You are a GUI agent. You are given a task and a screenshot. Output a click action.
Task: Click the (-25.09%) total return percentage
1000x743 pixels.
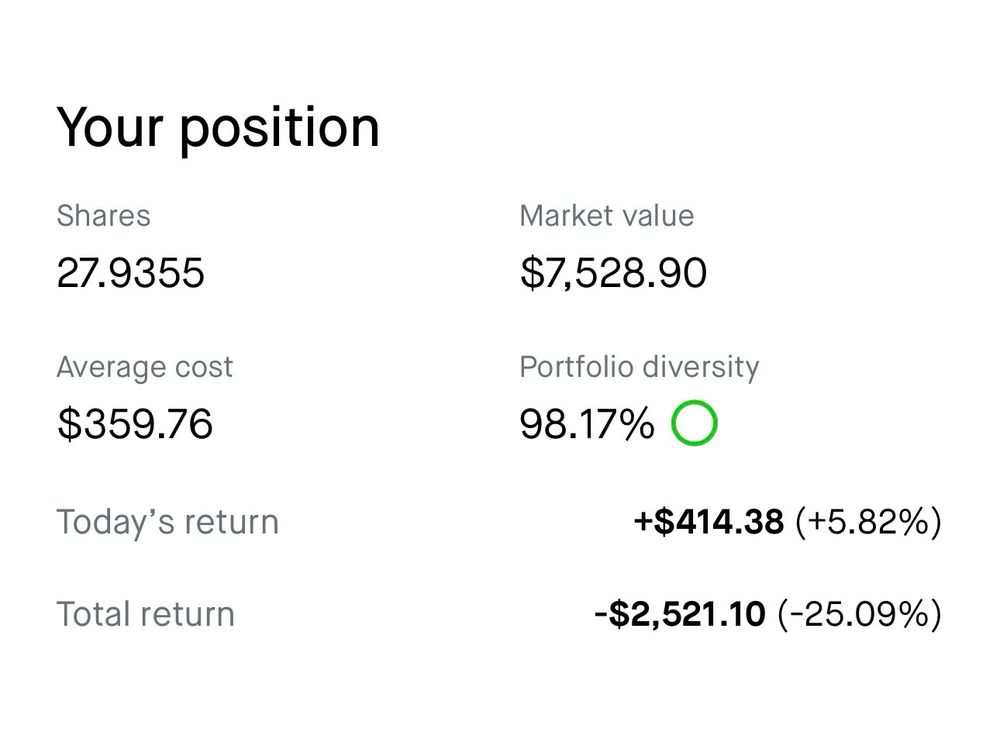click(859, 614)
